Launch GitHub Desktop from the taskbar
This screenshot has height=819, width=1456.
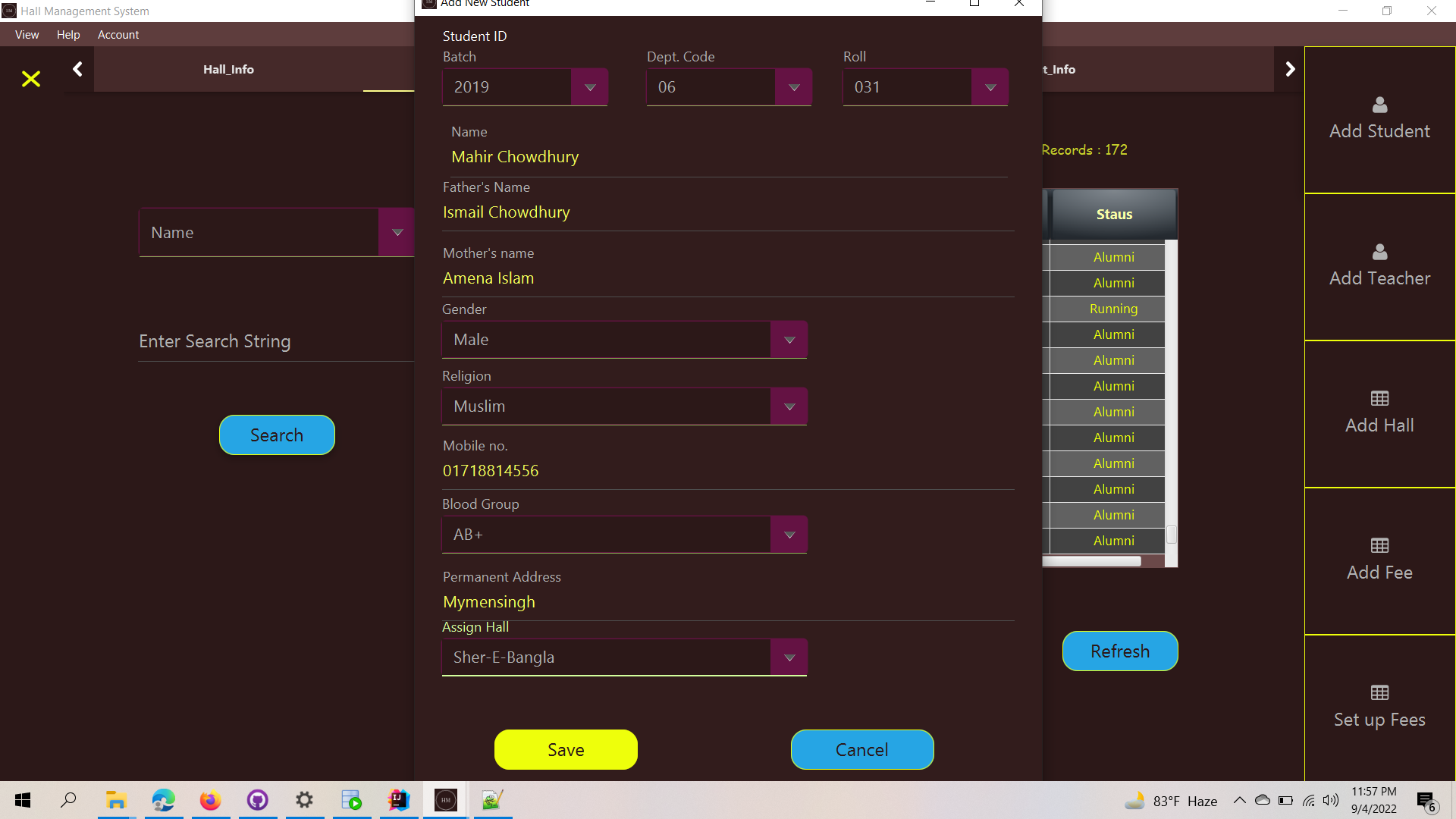pos(258,800)
